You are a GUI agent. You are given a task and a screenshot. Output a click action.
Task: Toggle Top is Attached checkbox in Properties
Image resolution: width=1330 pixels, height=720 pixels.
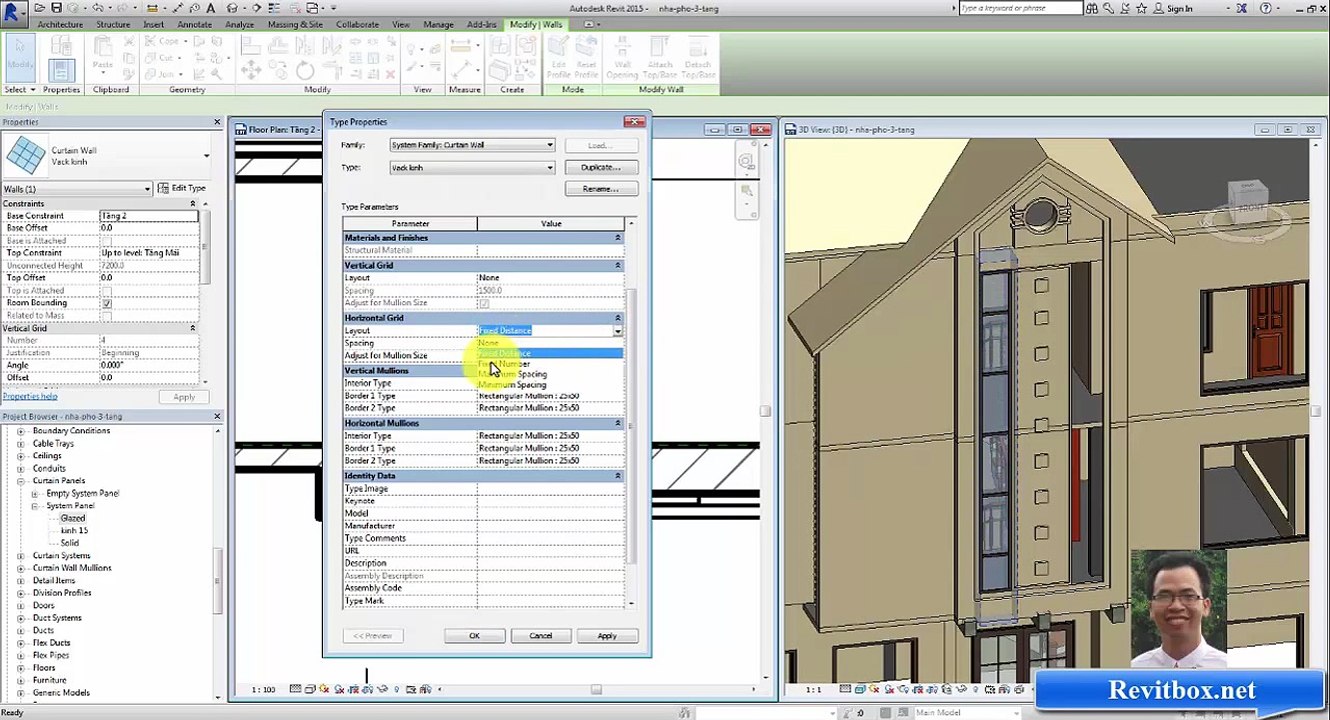click(x=106, y=291)
